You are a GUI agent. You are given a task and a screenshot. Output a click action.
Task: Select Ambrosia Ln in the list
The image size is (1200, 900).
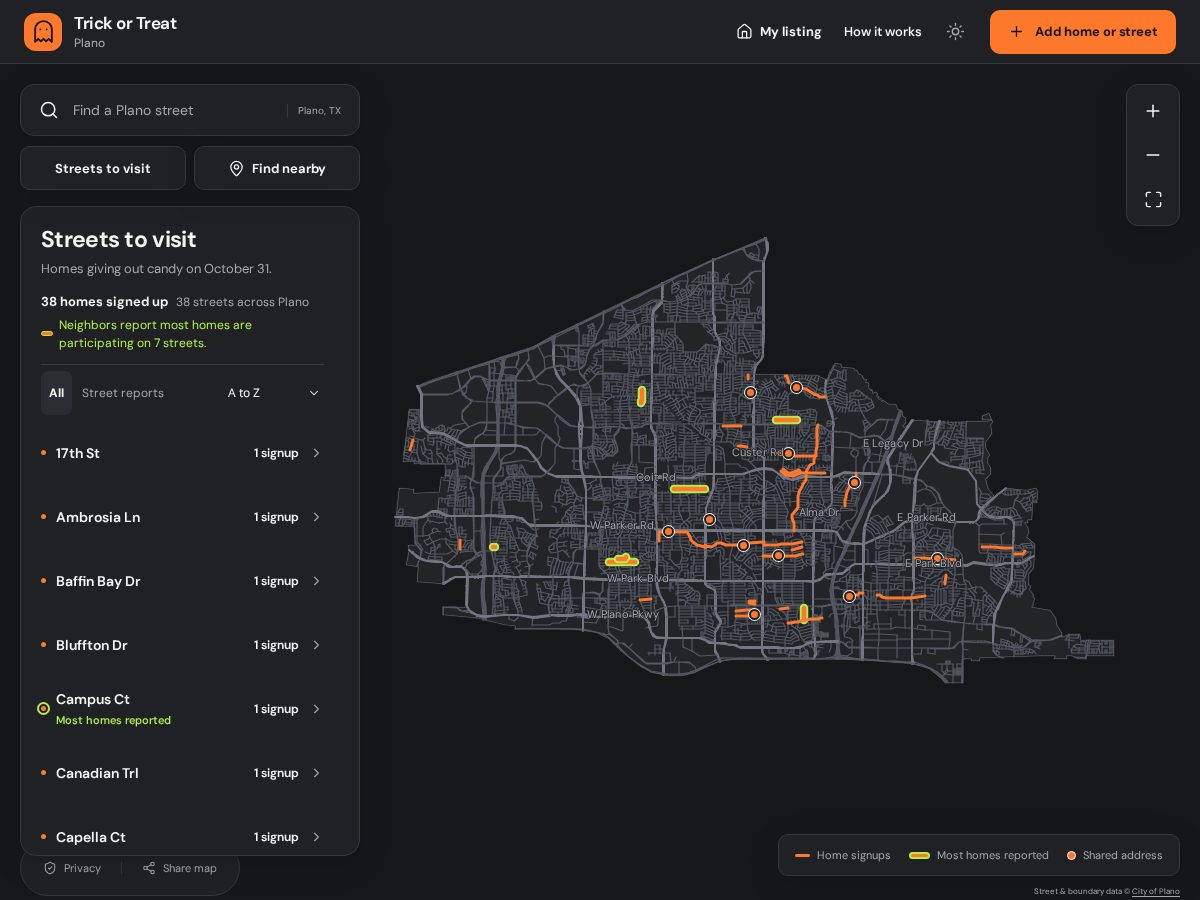pos(182,517)
